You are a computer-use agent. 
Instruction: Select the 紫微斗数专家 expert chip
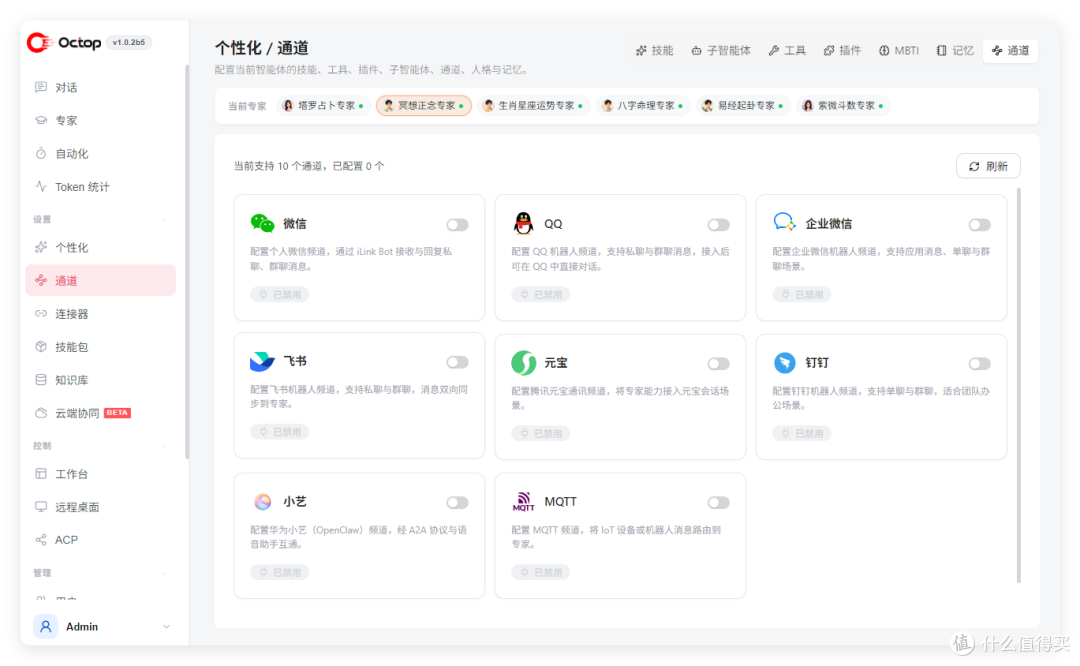843,105
